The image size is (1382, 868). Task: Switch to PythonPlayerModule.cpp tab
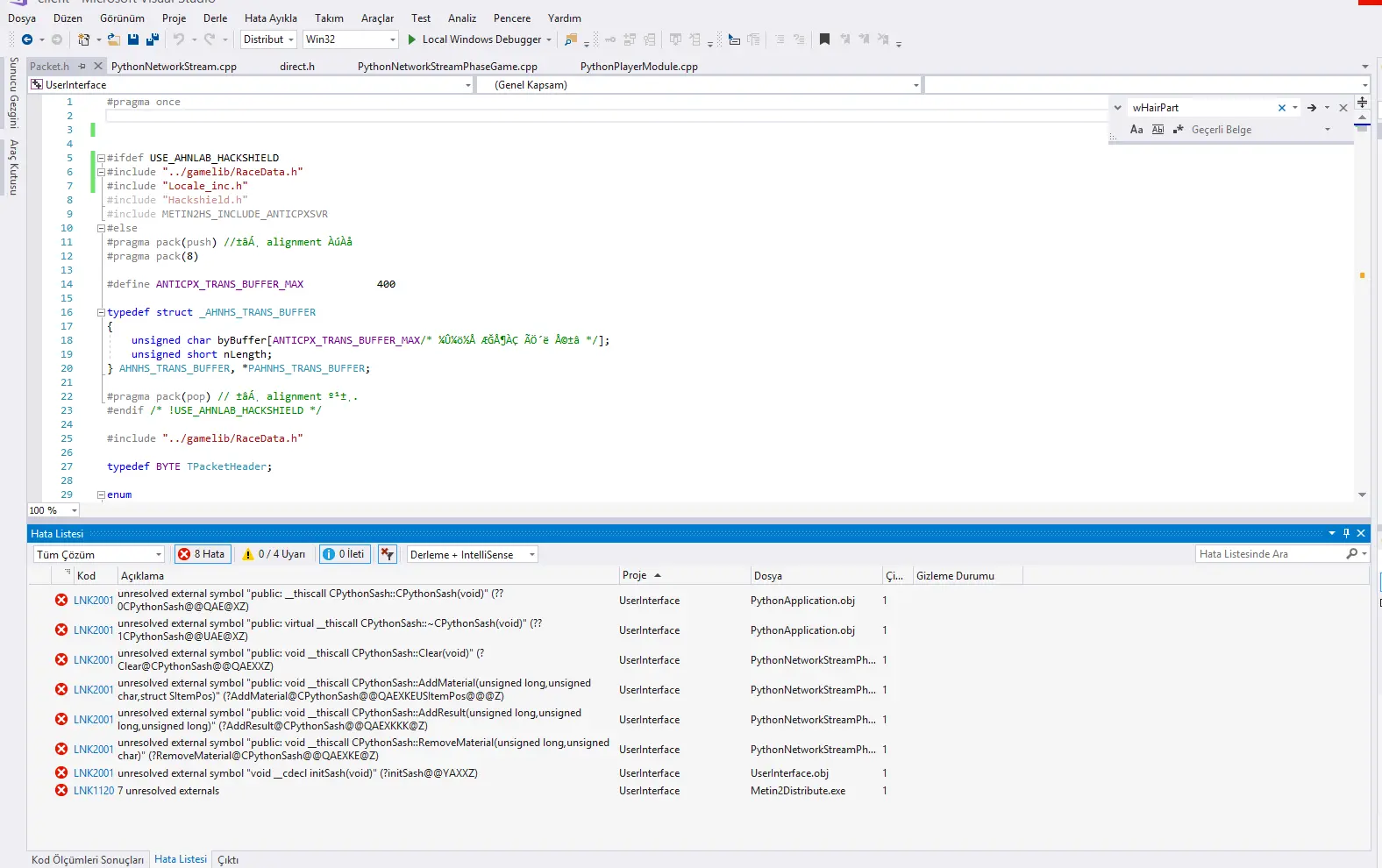pos(638,67)
